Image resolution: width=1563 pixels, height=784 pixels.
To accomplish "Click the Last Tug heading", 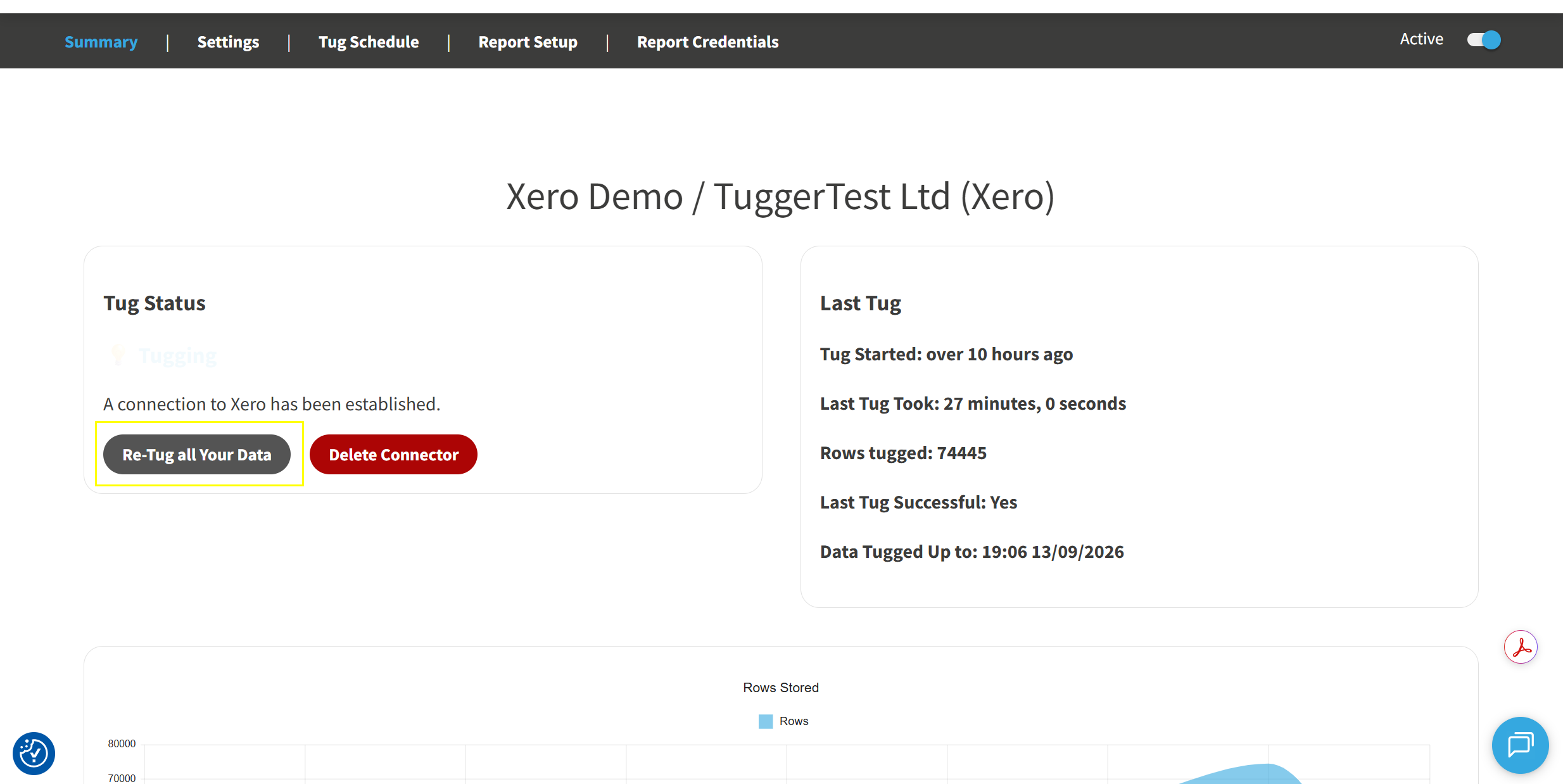I will click(x=861, y=303).
